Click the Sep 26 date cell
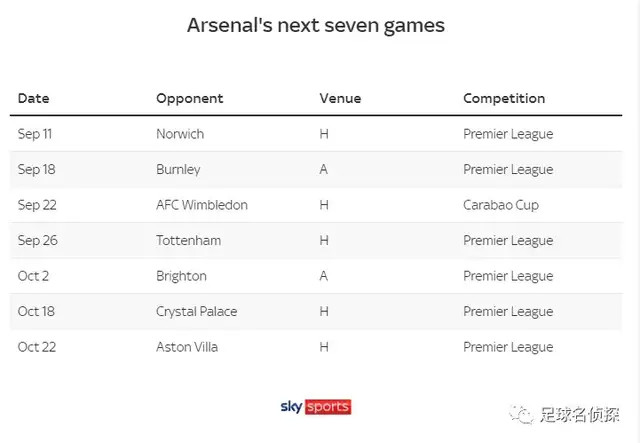The image size is (640, 443). pyautogui.click(x=38, y=240)
